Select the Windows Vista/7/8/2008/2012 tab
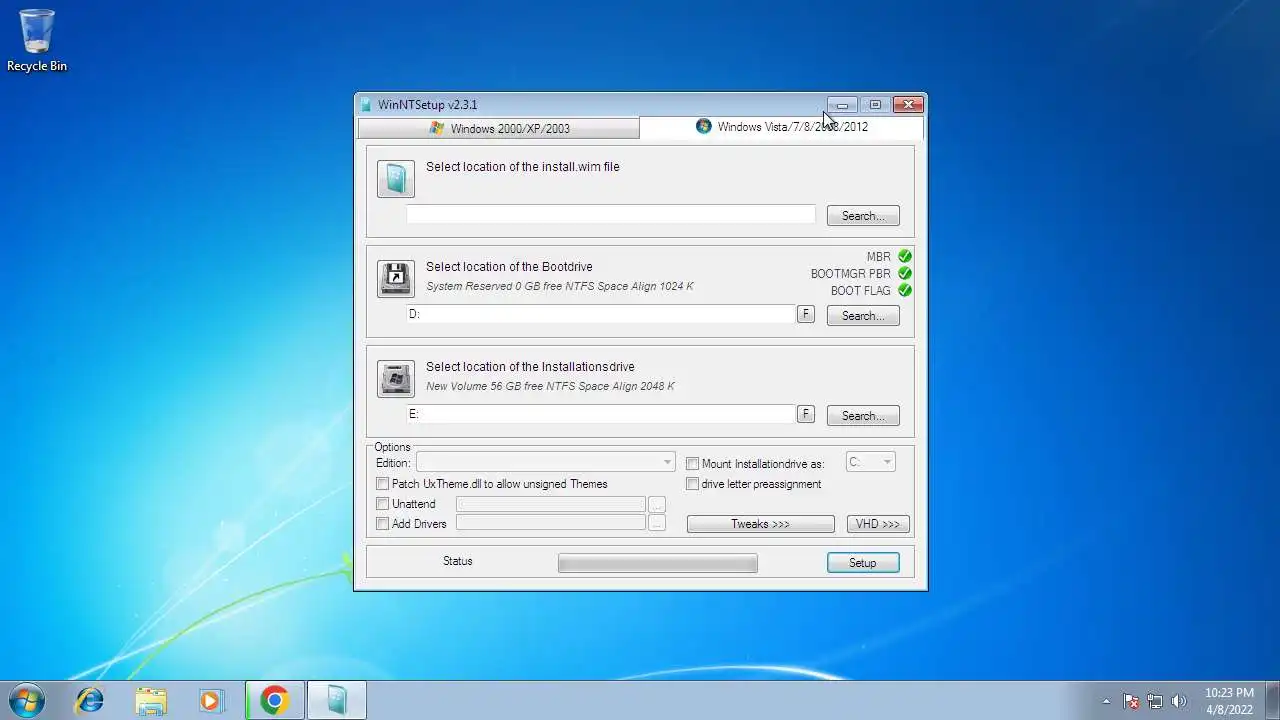This screenshot has height=720, width=1280. click(781, 127)
